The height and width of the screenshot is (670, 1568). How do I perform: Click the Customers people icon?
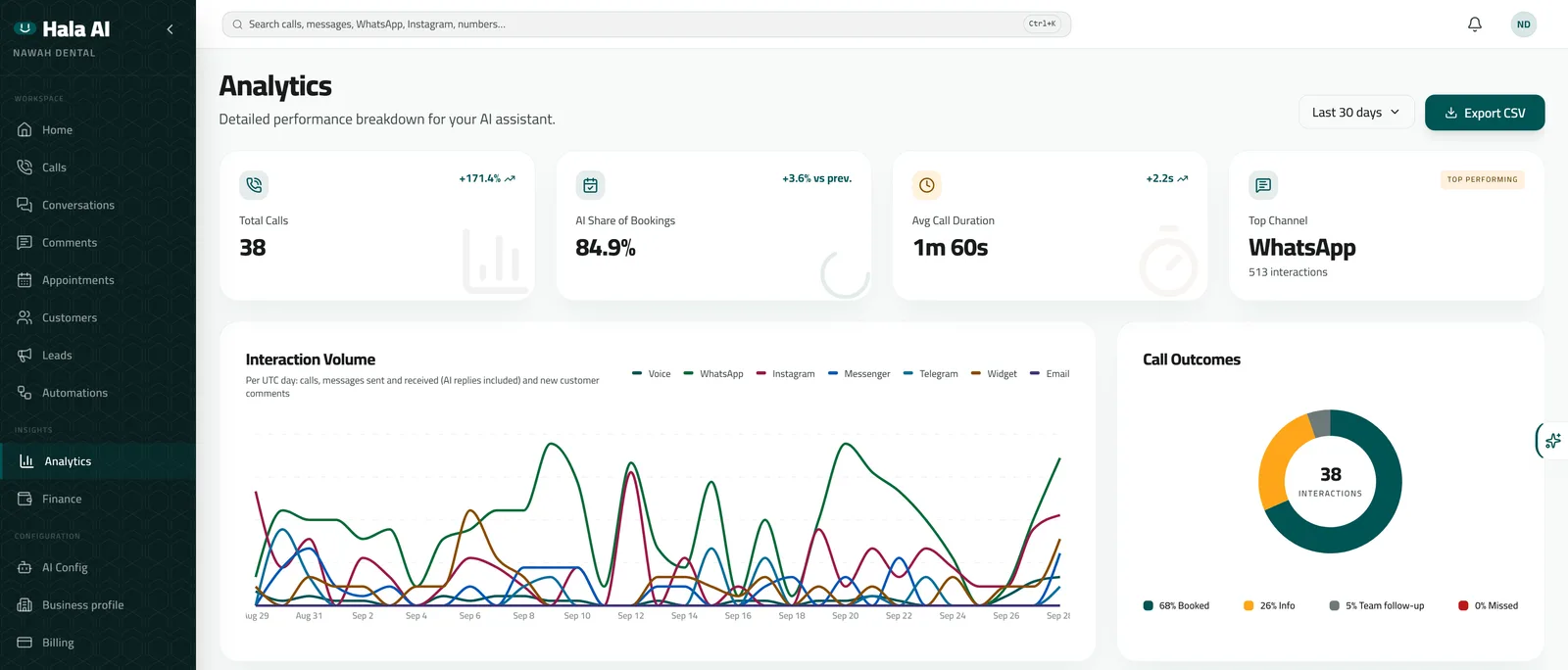click(x=24, y=317)
